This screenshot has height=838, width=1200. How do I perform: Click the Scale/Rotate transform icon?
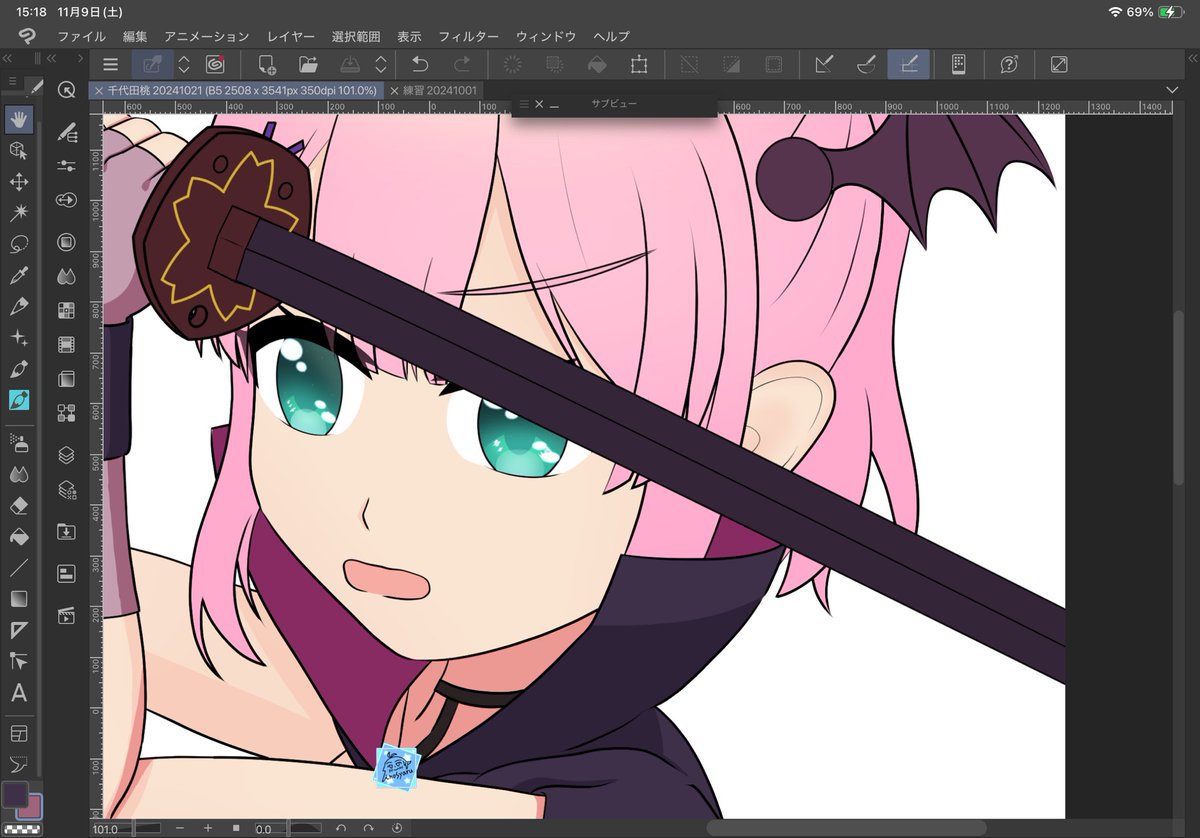[638, 65]
